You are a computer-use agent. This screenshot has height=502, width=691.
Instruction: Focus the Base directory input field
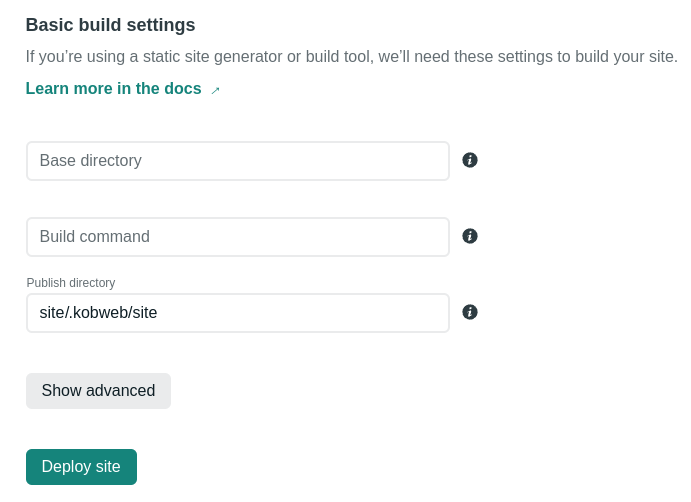coord(238,161)
